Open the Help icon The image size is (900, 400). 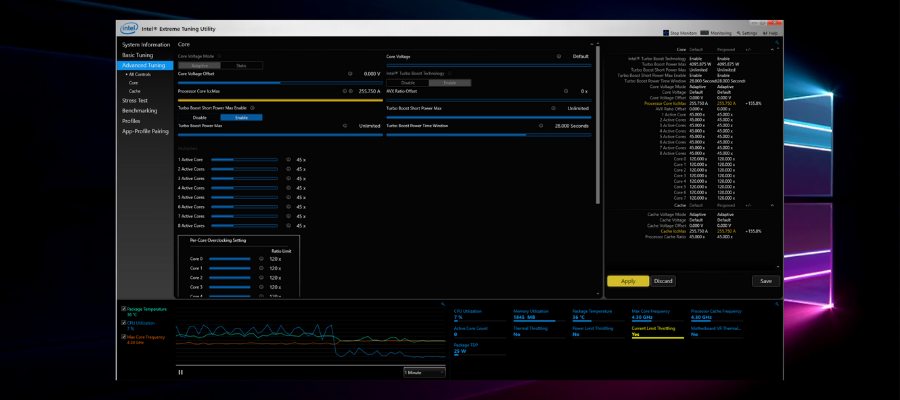pyautogui.click(x=766, y=33)
